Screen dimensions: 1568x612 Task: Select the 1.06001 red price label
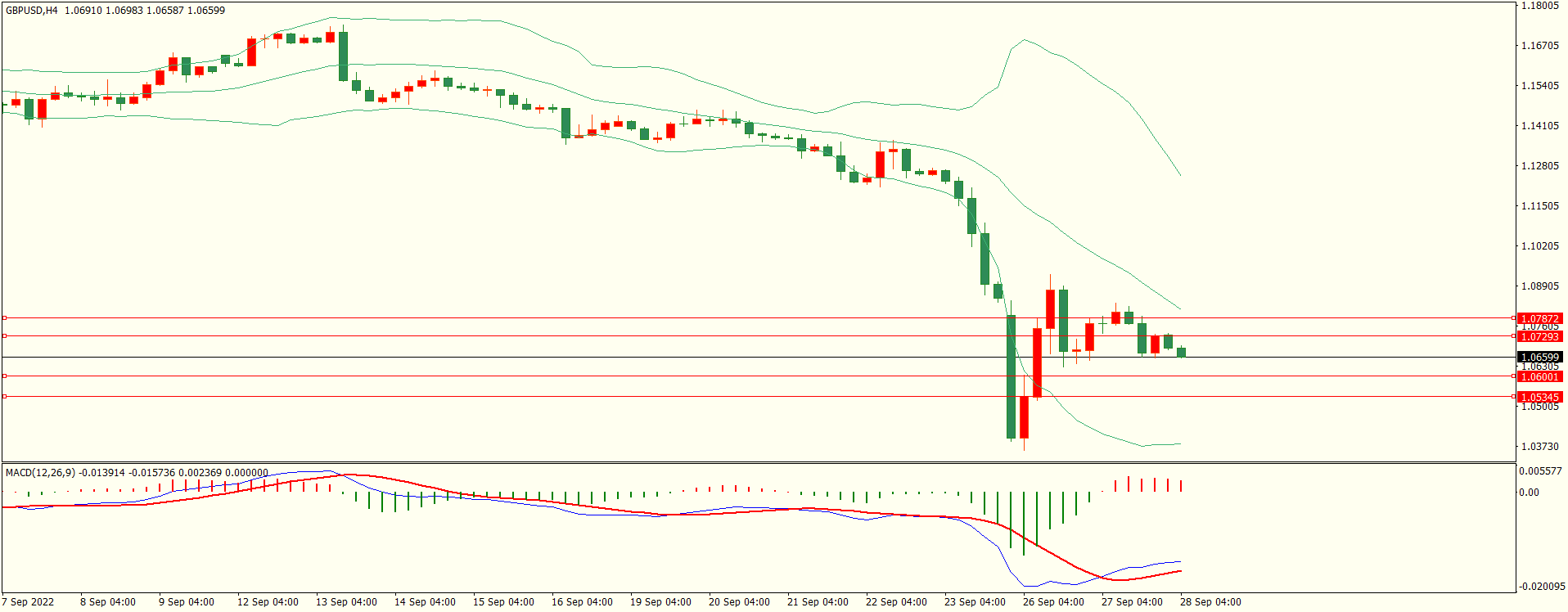click(x=1539, y=376)
